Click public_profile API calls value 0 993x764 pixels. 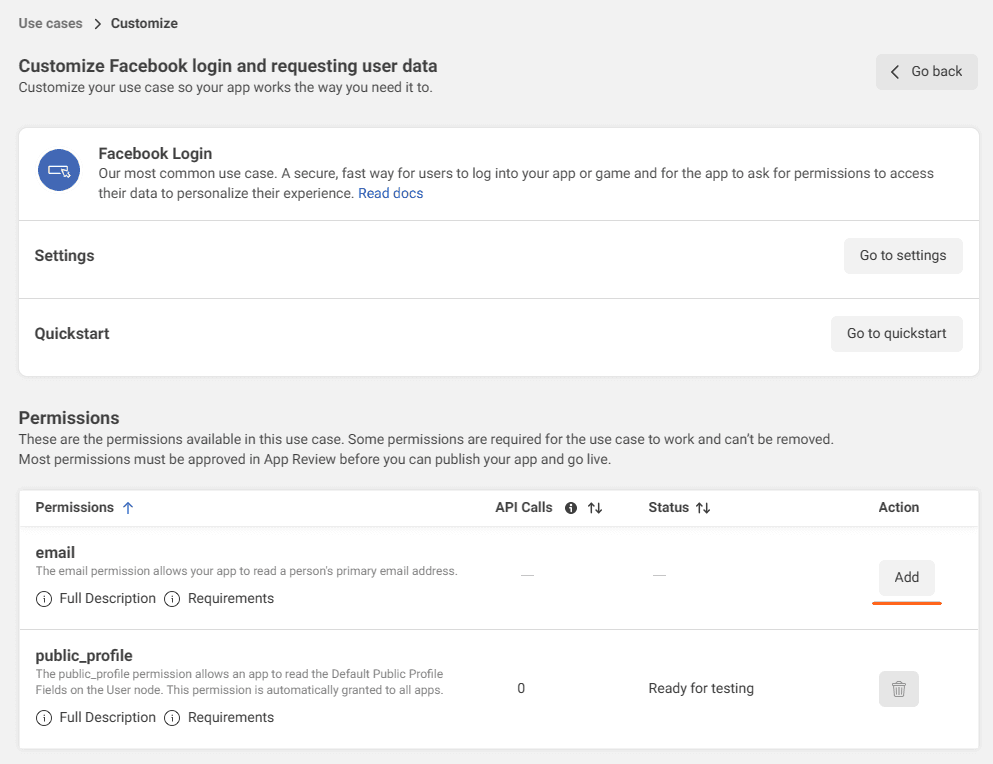521,689
